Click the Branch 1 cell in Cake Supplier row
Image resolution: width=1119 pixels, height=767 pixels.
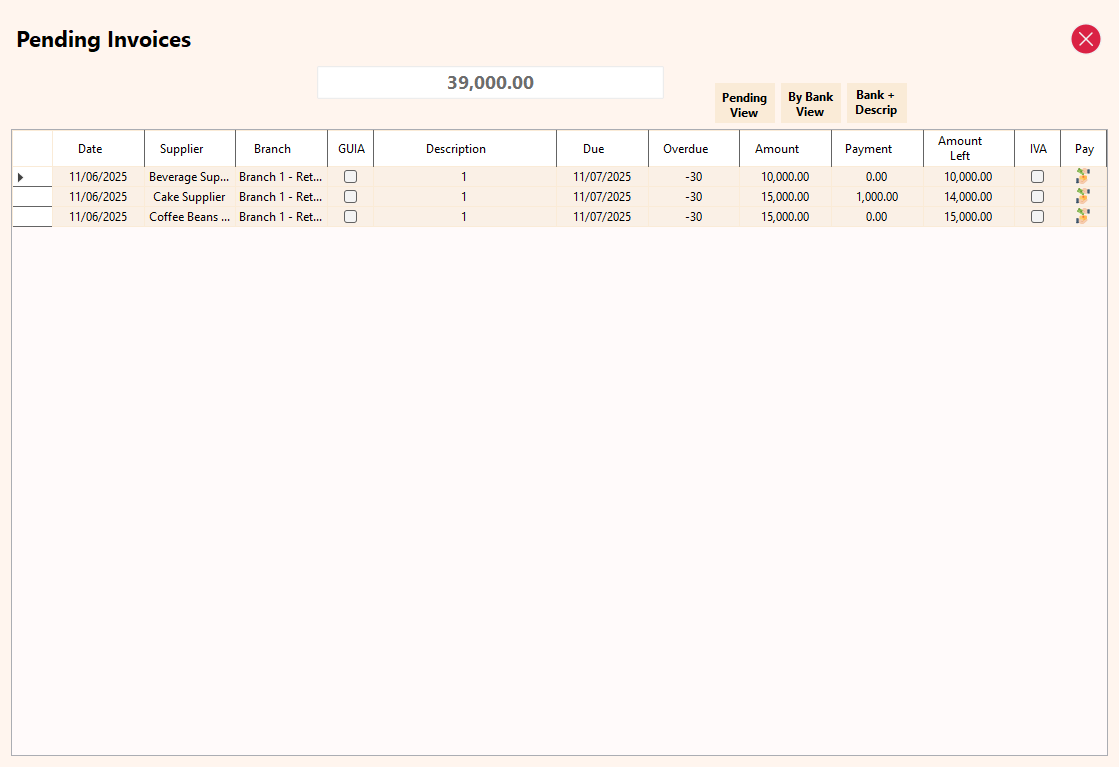pos(280,197)
